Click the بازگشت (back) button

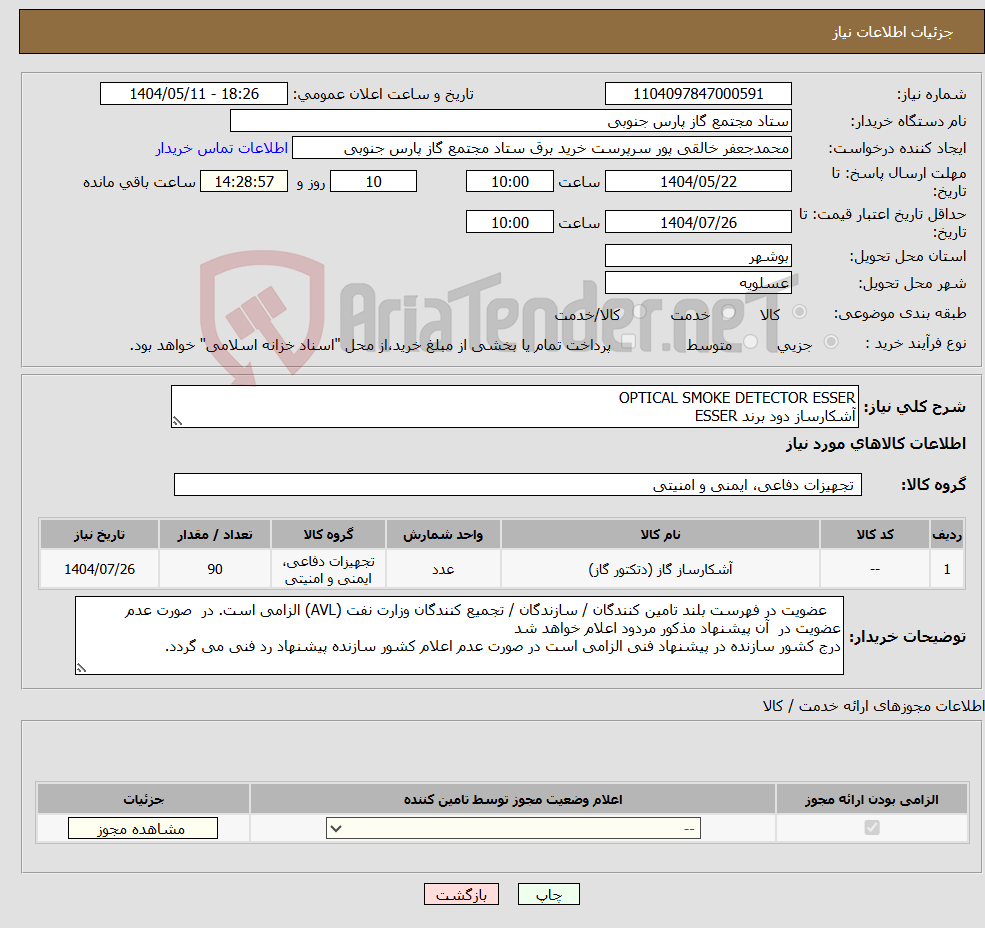tap(461, 894)
